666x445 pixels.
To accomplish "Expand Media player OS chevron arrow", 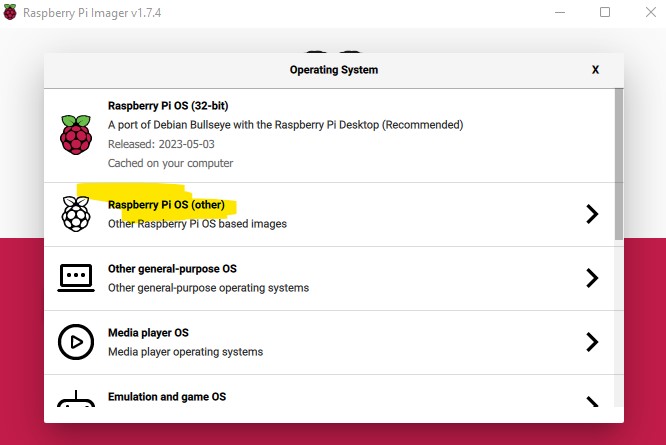I will tap(592, 342).
